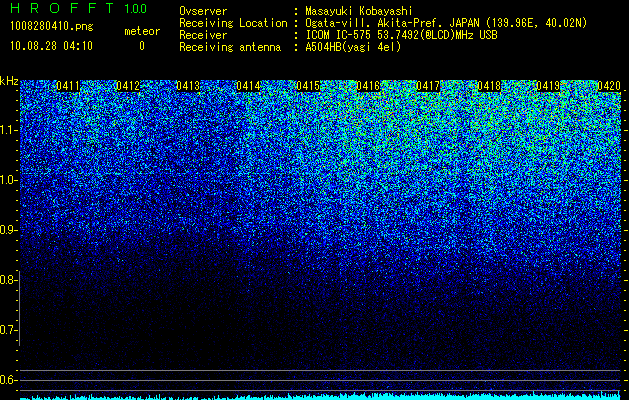
Task: Click the 0418 time marker
Action: pyautogui.click(x=489, y=86)
